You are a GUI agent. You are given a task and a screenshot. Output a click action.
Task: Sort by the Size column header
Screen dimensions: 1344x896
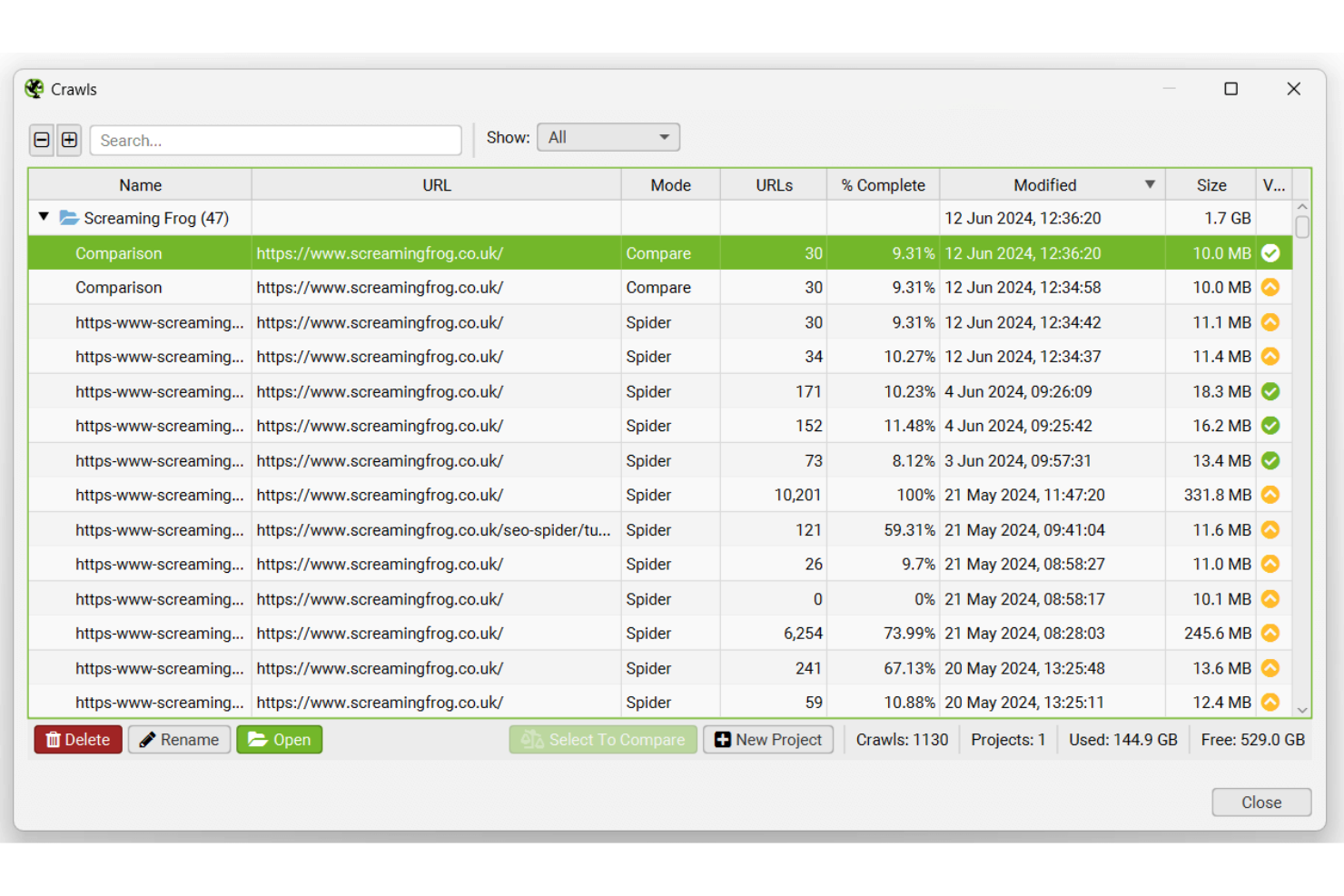tap(1211, 185)
